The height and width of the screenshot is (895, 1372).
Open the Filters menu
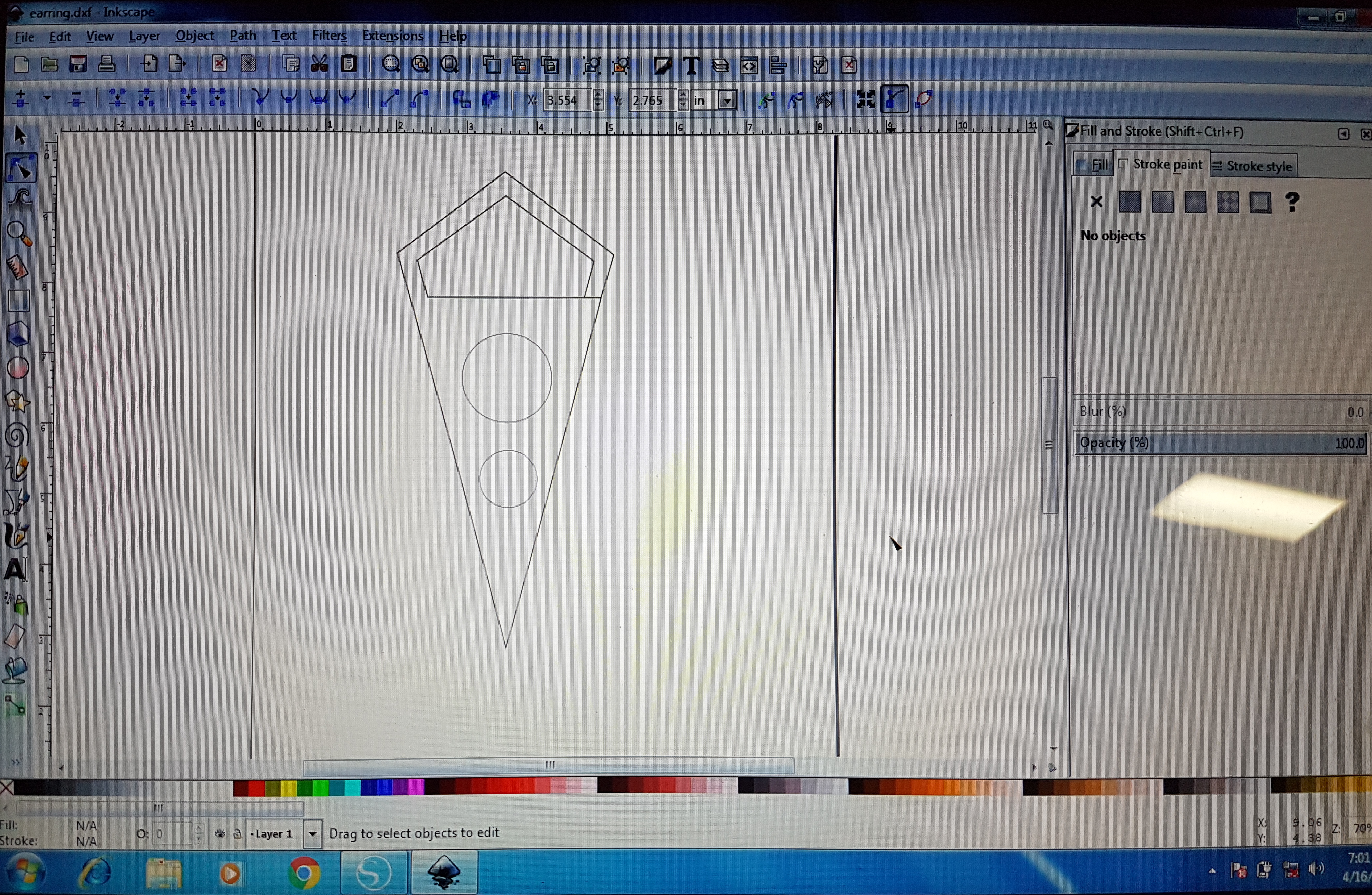[x=329, y=36]
